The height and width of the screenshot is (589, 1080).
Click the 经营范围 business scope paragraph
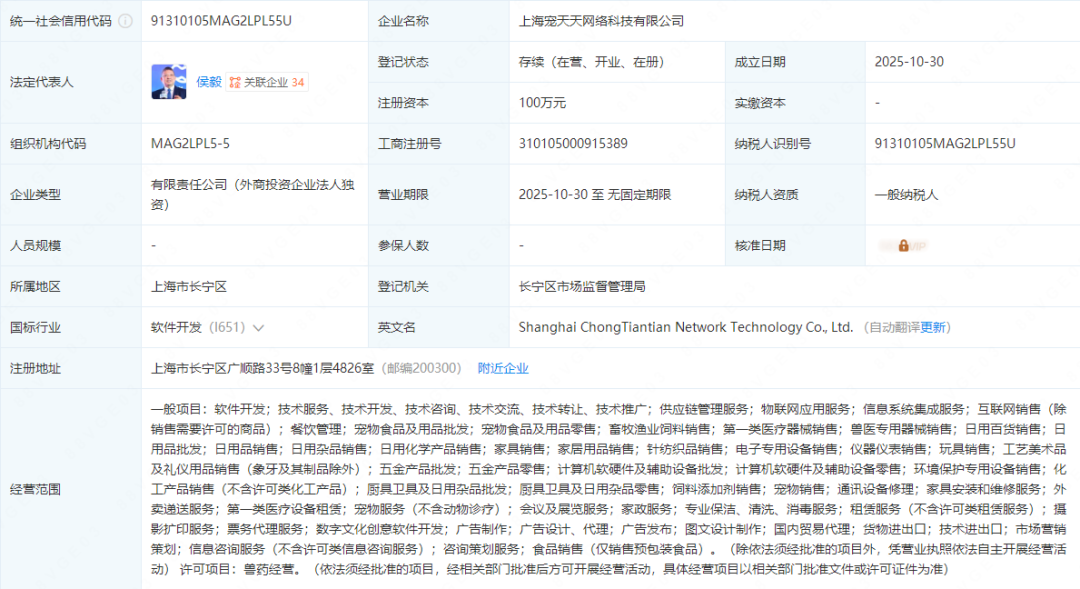pos(608,489)
